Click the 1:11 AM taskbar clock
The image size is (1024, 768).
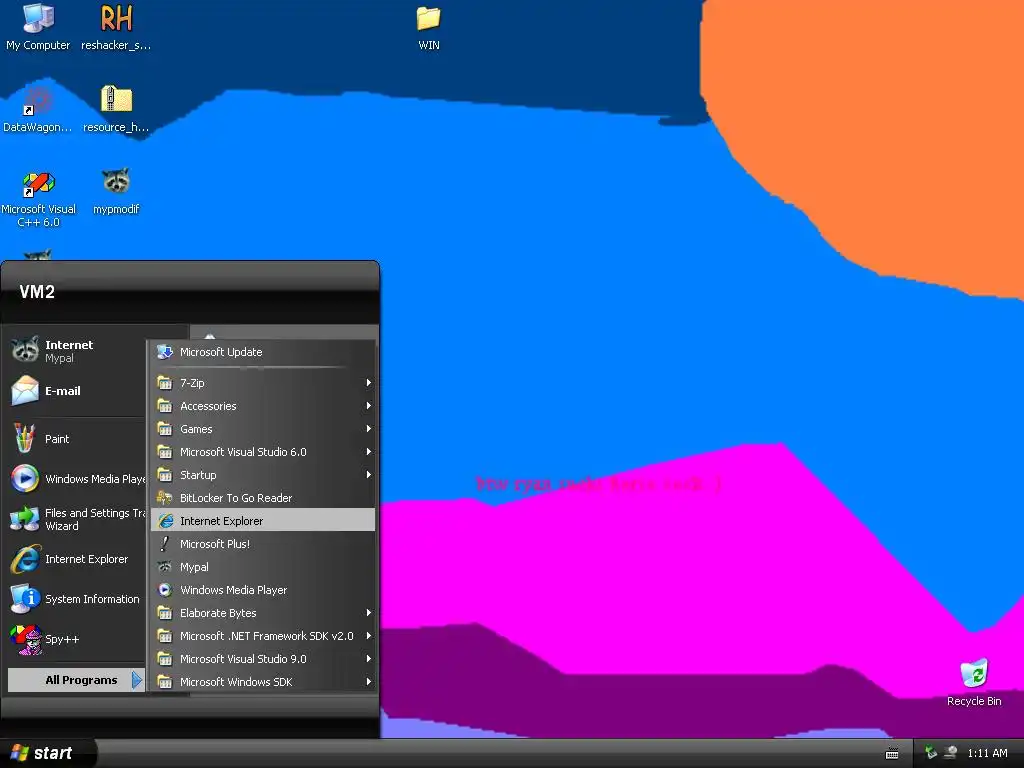[987, 753]
